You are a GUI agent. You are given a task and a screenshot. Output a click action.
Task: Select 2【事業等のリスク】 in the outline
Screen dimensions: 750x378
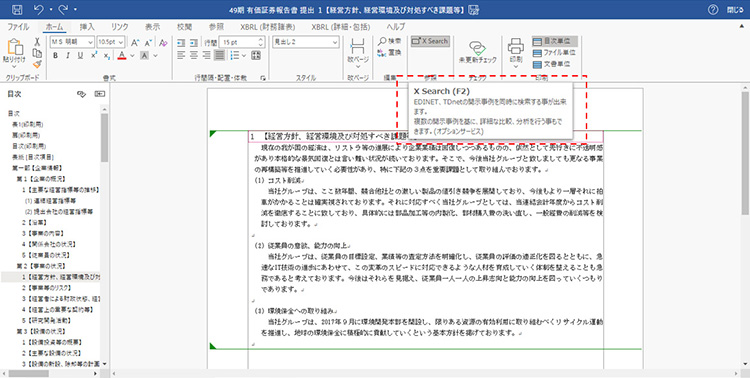46,288
